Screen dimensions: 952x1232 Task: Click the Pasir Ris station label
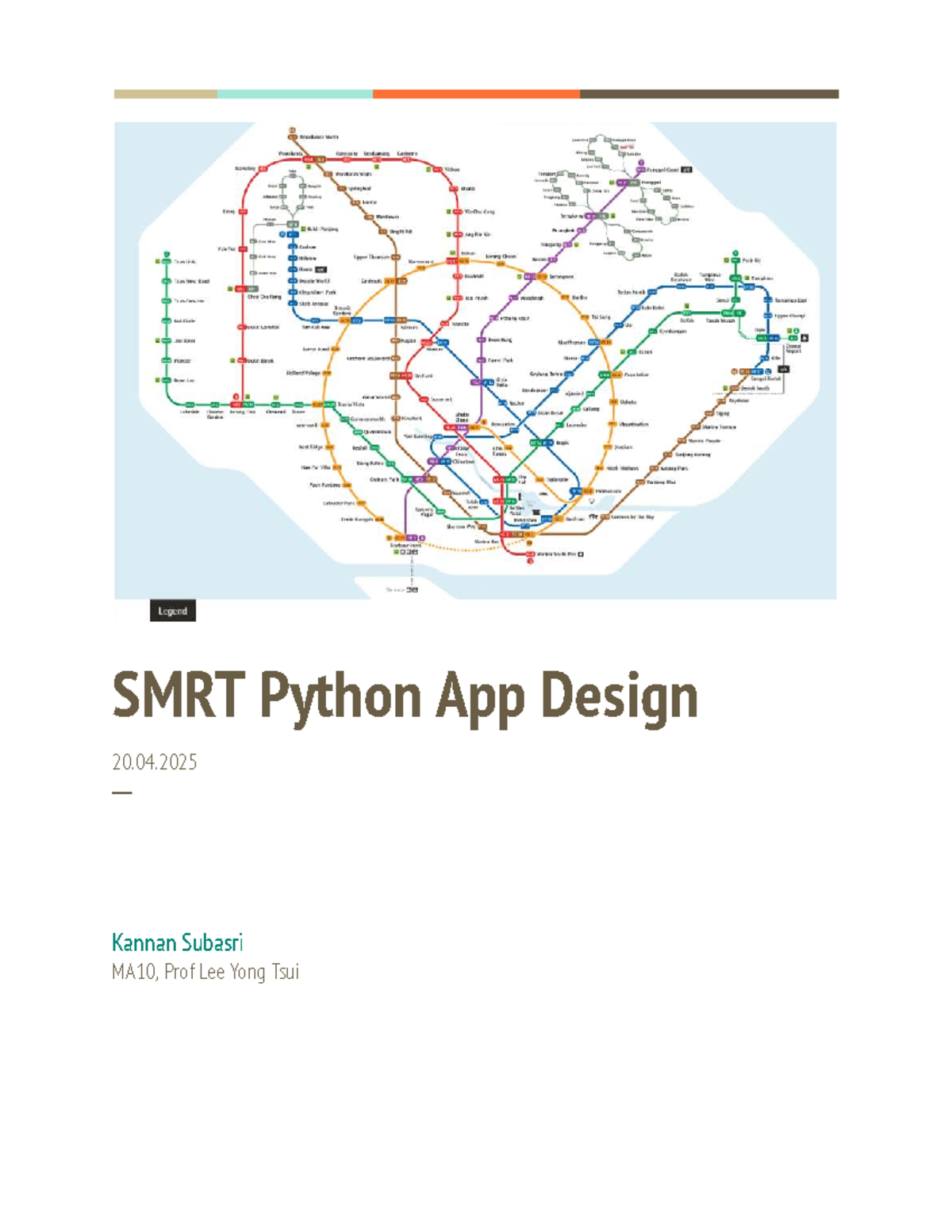751,260
